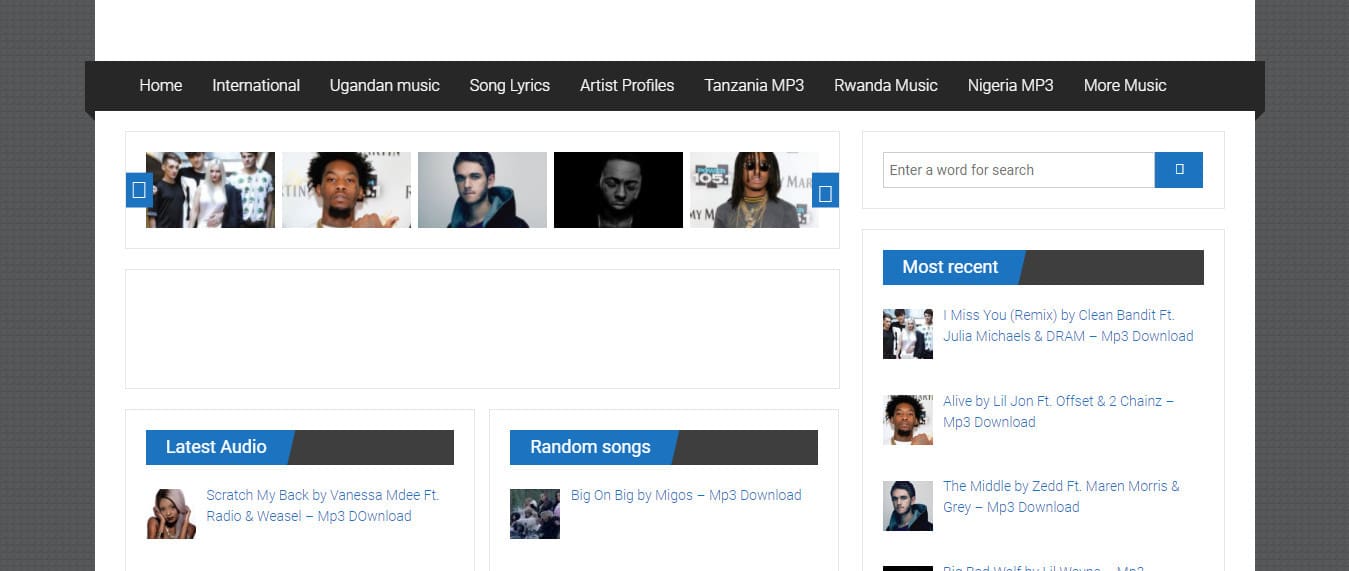The height and width of the screenshot is (571, 1349).
Task: Go to the International menu section
Action: click(x=256, y=86)
